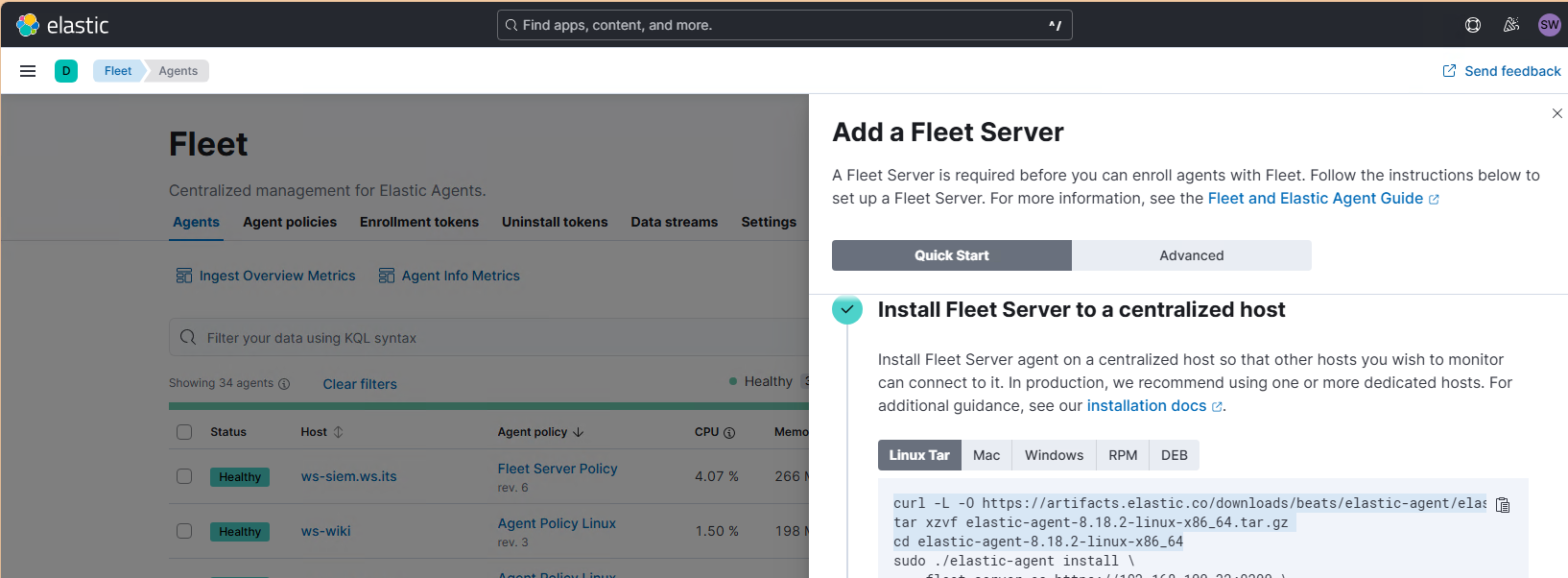The image size is (1568, 578).
Task: Select the RPM platform tab
Action: click(x=1123, y=455)
